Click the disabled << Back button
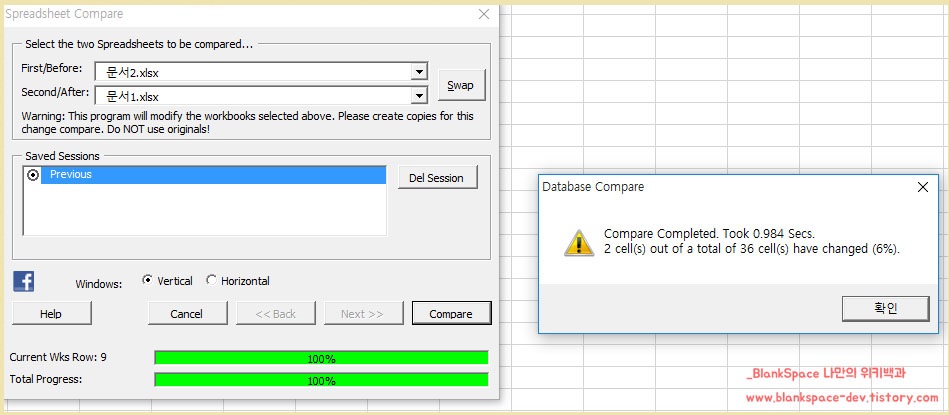949x415 pixels. (275, 313)
